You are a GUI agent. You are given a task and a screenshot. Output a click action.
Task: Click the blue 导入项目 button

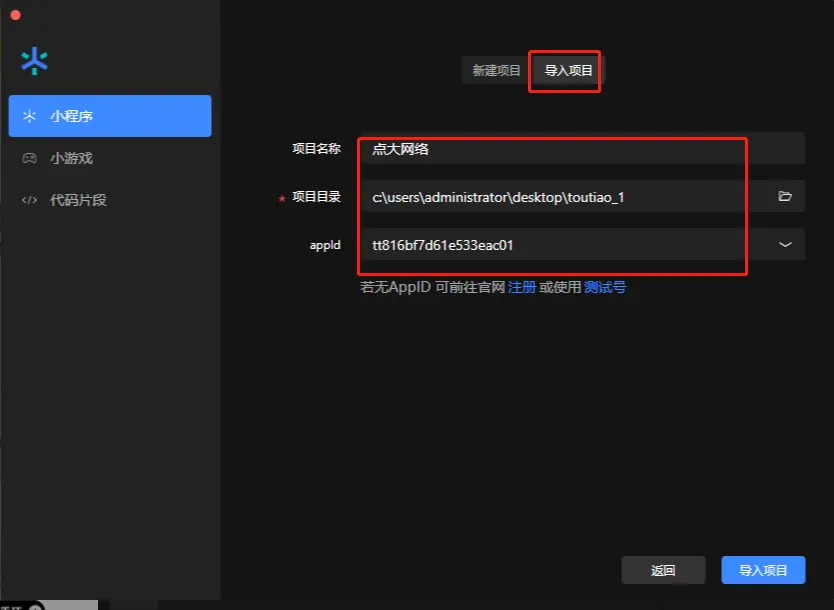coord(763,570)
